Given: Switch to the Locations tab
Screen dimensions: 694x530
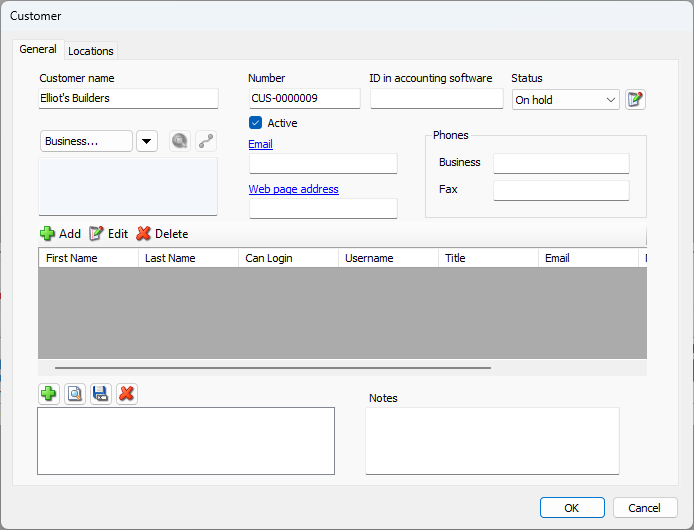Looking at the screenshot, I should (91, 51).
